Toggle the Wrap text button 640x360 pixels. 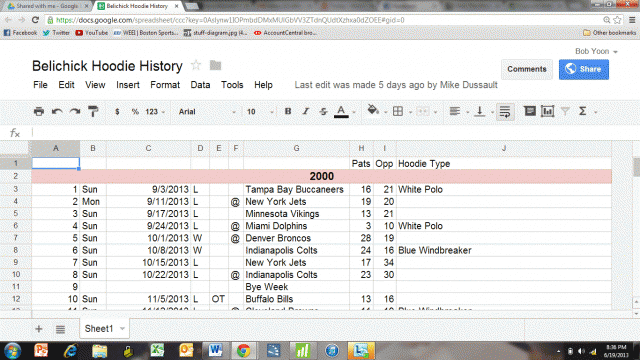pyautogui.click(x=505, y=111)
